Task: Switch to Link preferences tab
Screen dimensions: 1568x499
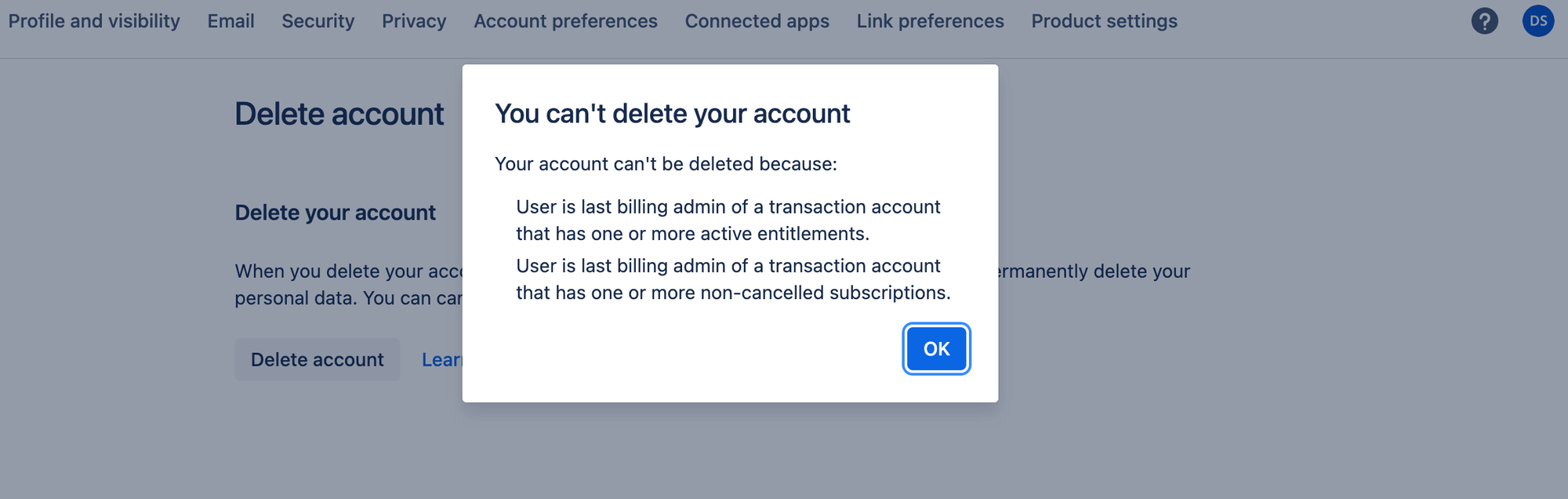Action: click(930, 21)
